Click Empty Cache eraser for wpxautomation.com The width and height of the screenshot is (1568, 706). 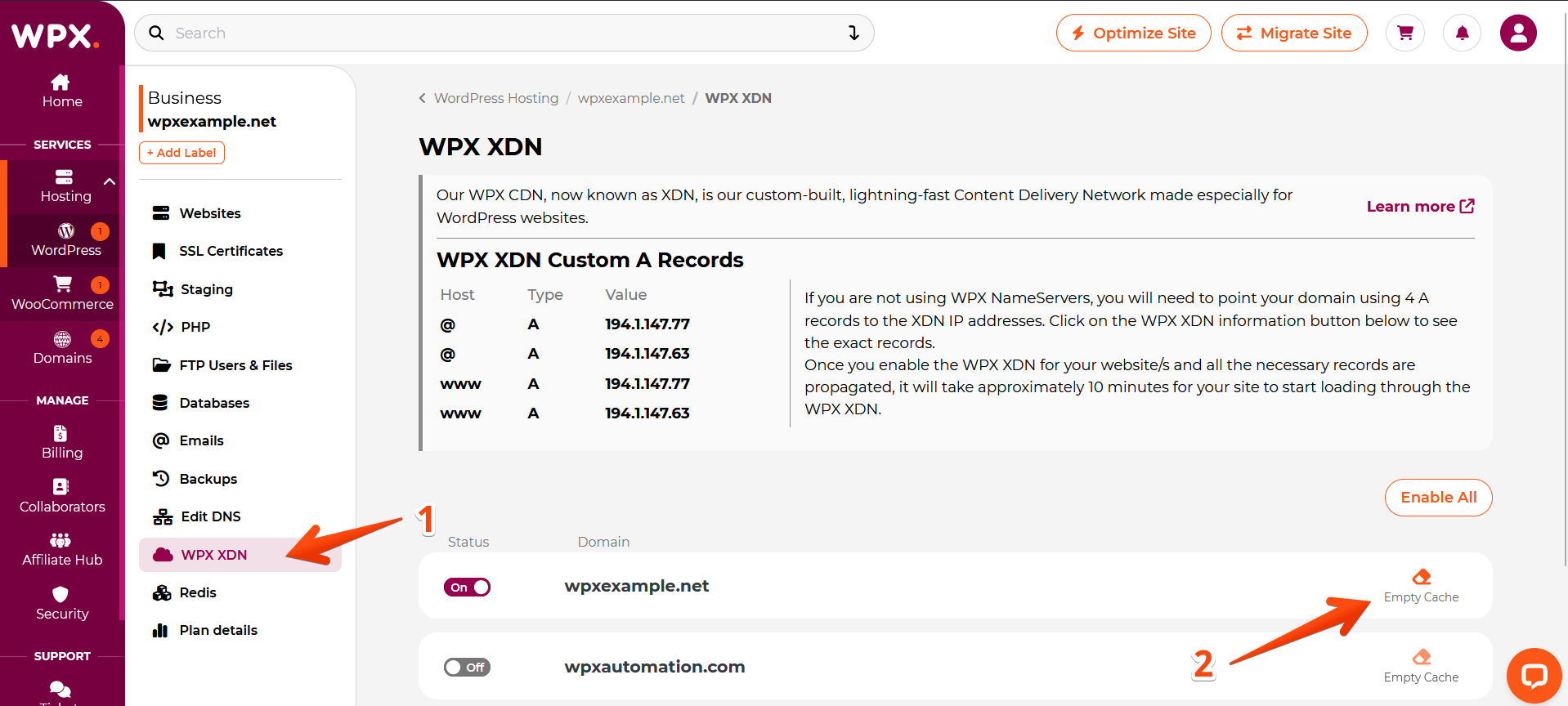click(1421, 658)
